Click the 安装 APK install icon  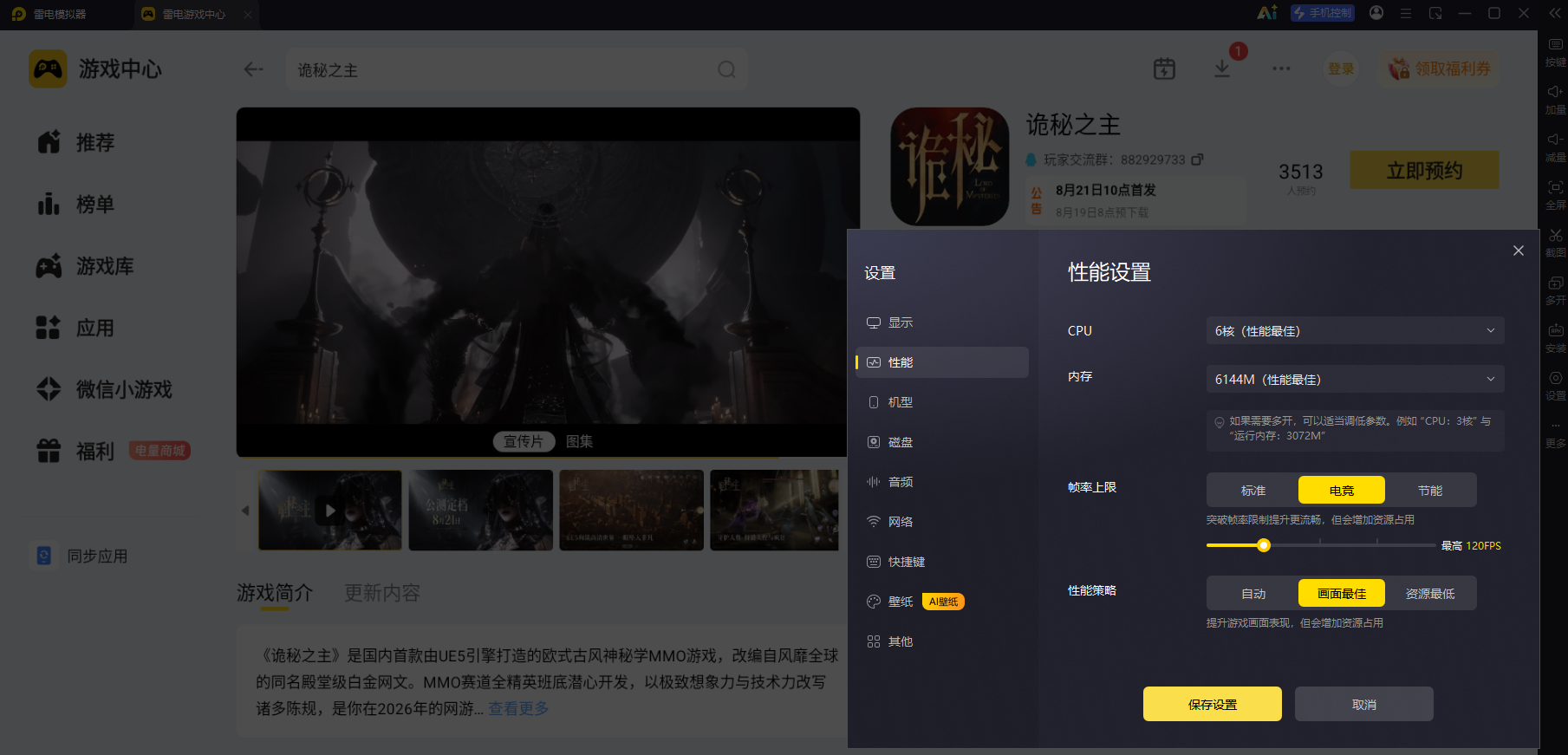tap(1556, 338)
